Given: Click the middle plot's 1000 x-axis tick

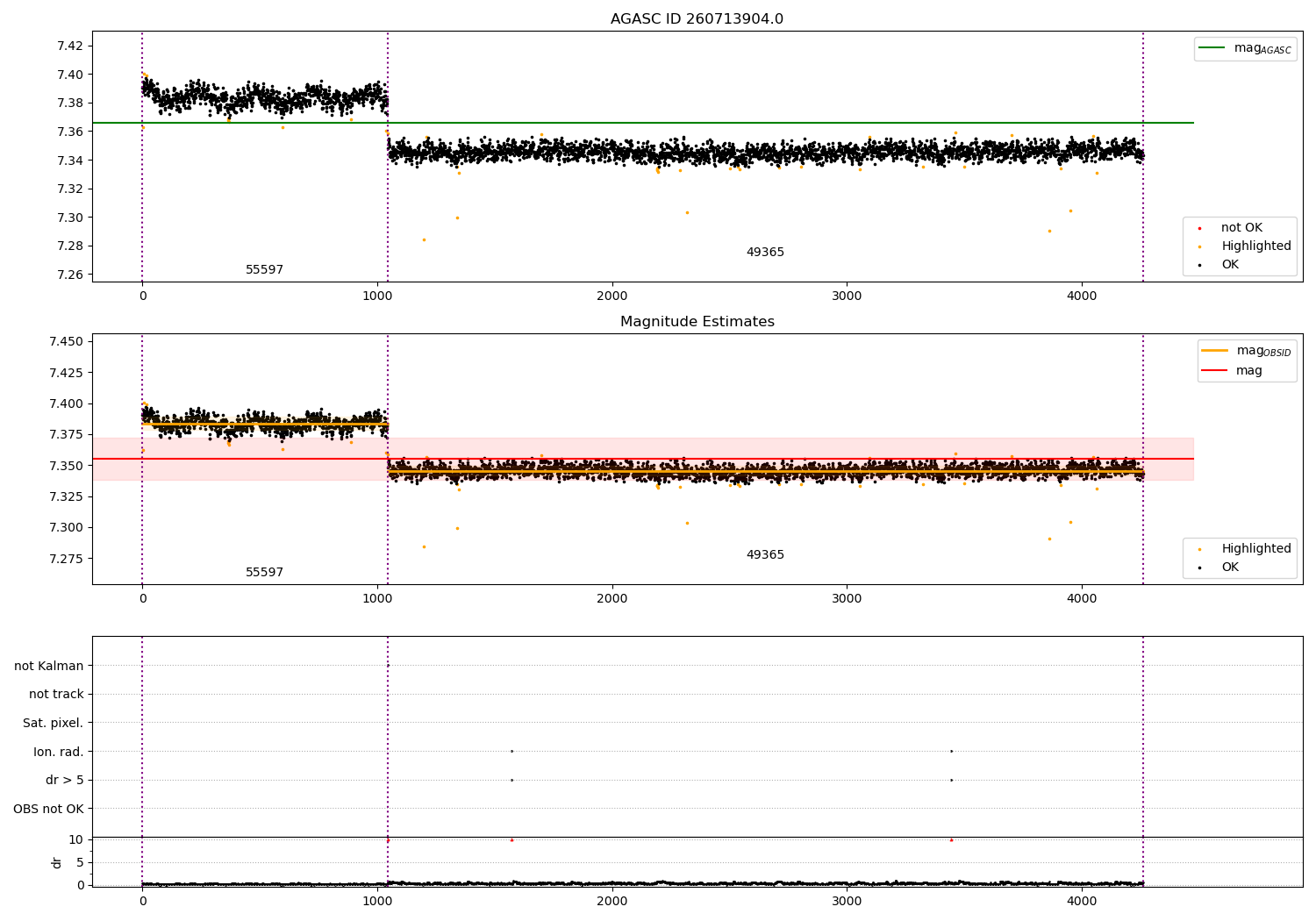Looking at the screenshot, I should [377, 599].
